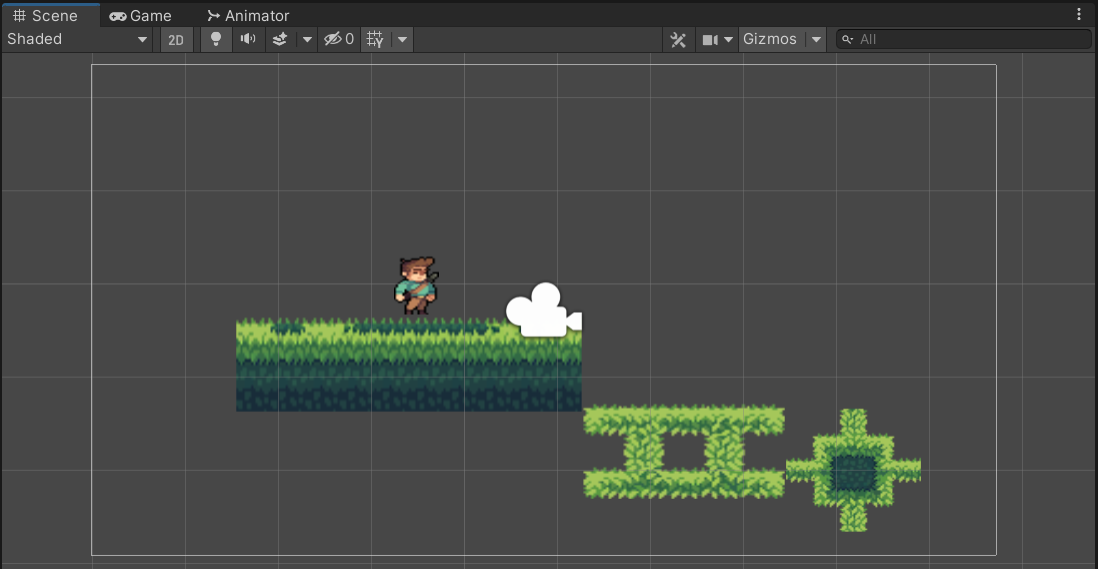The width and height of the screenshot is (1098, 569).
Task: Expand the camera settings dropdown arrow
Action: [x=728, y=40]
